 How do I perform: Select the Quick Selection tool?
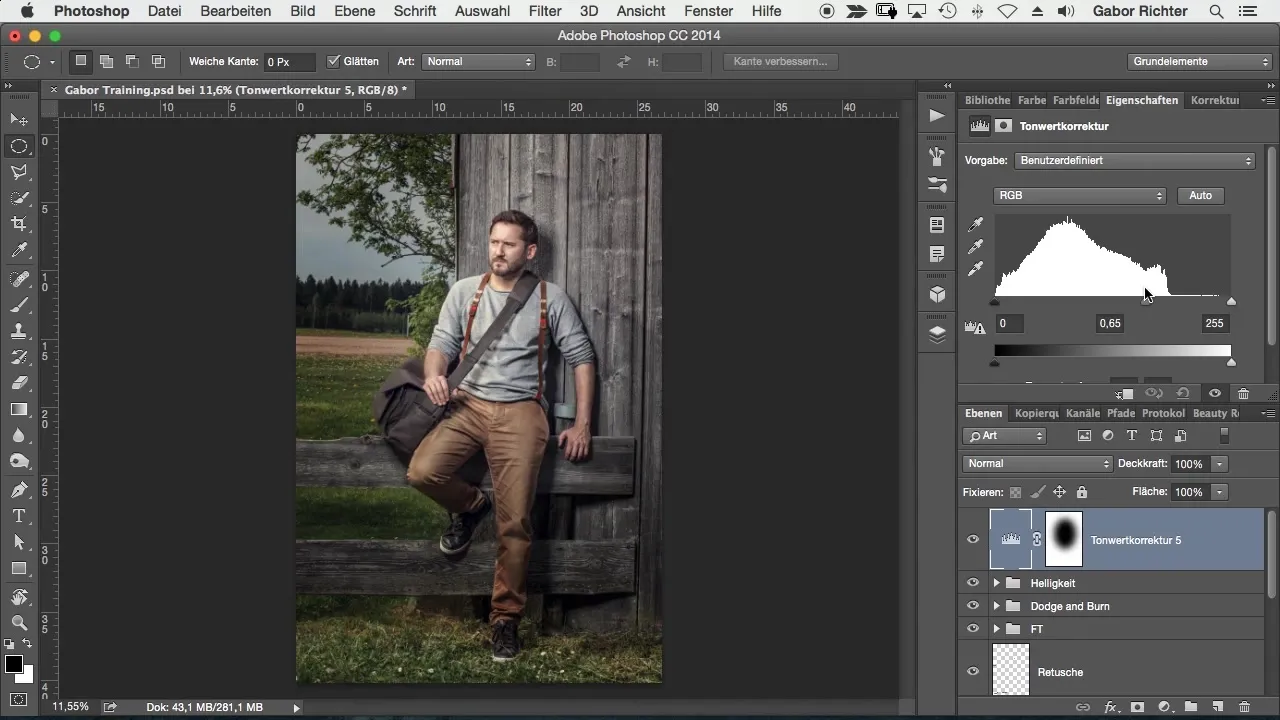pos(19,198)
